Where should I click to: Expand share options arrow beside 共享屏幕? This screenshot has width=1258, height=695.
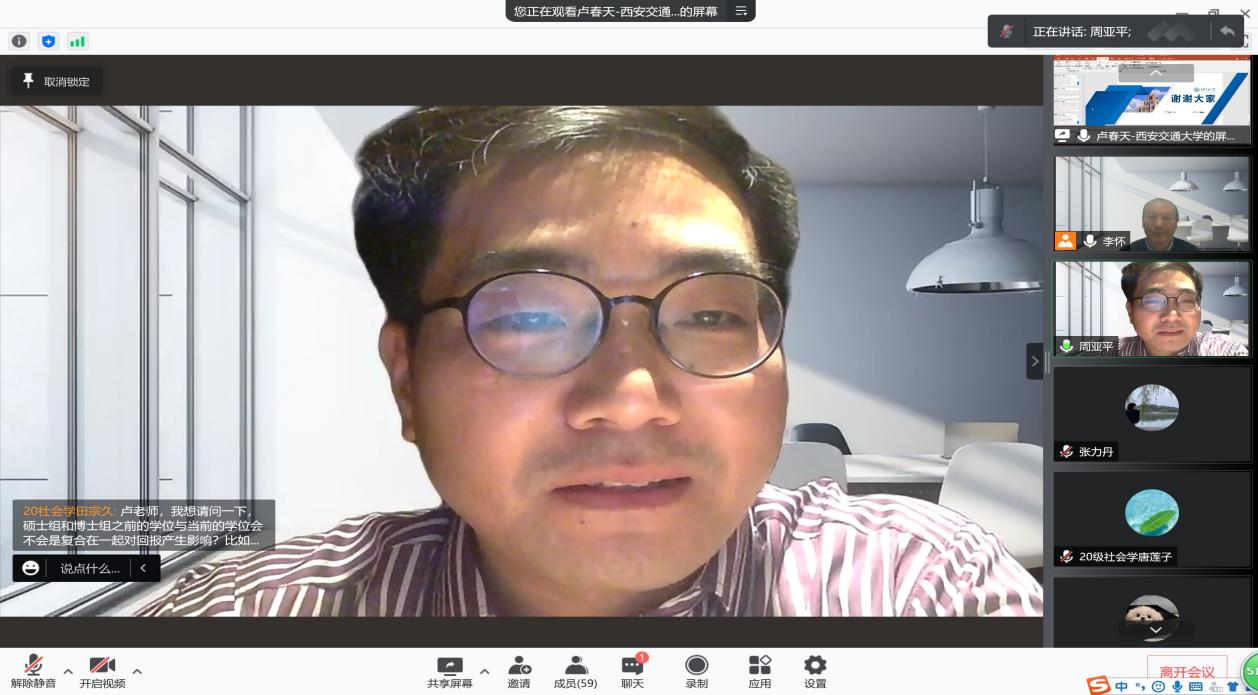(484, 671)
